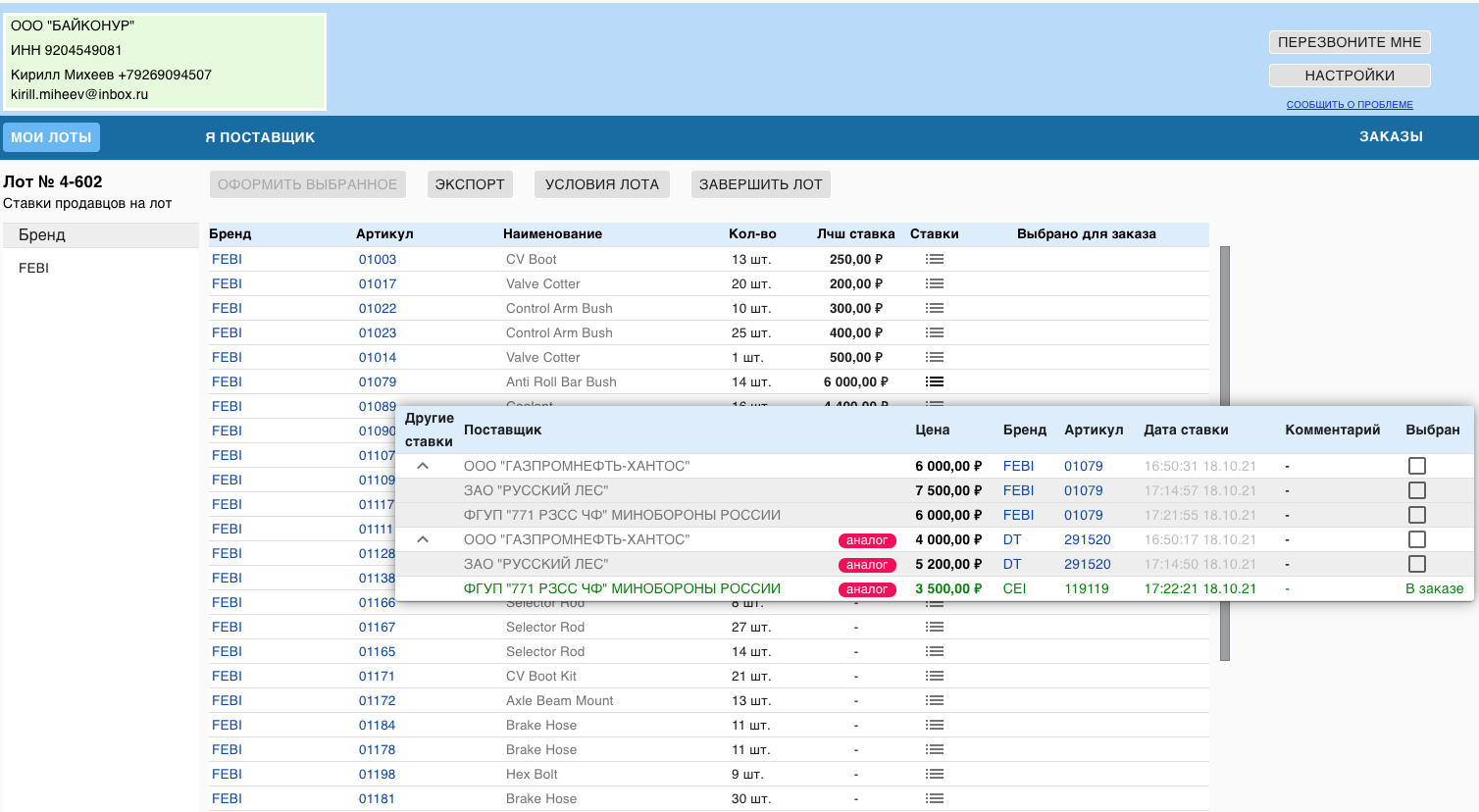This screenshot has height=812, width=1479.
Task: Open bids list icon for article 01178
Action: (x=935, y=749)
